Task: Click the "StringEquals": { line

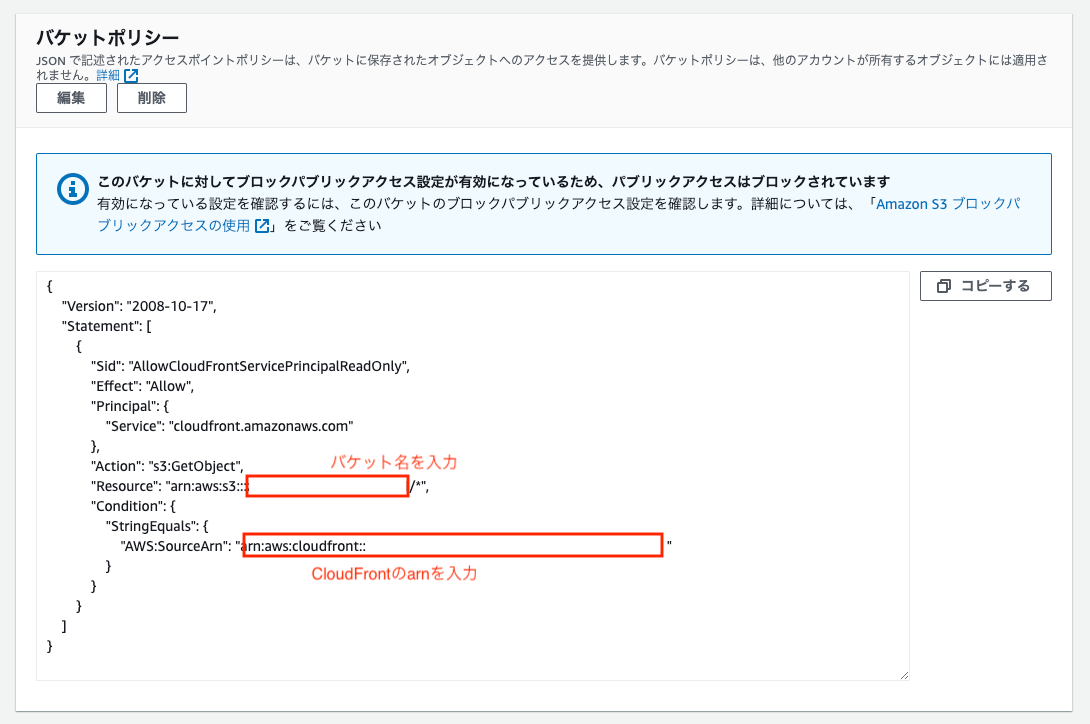Action: pos(157,526)
